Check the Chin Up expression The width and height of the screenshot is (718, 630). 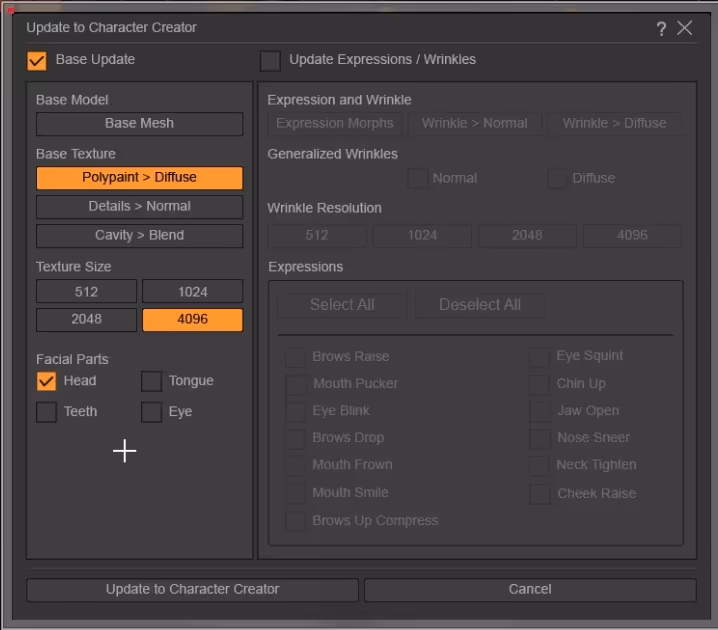(539, 384)
